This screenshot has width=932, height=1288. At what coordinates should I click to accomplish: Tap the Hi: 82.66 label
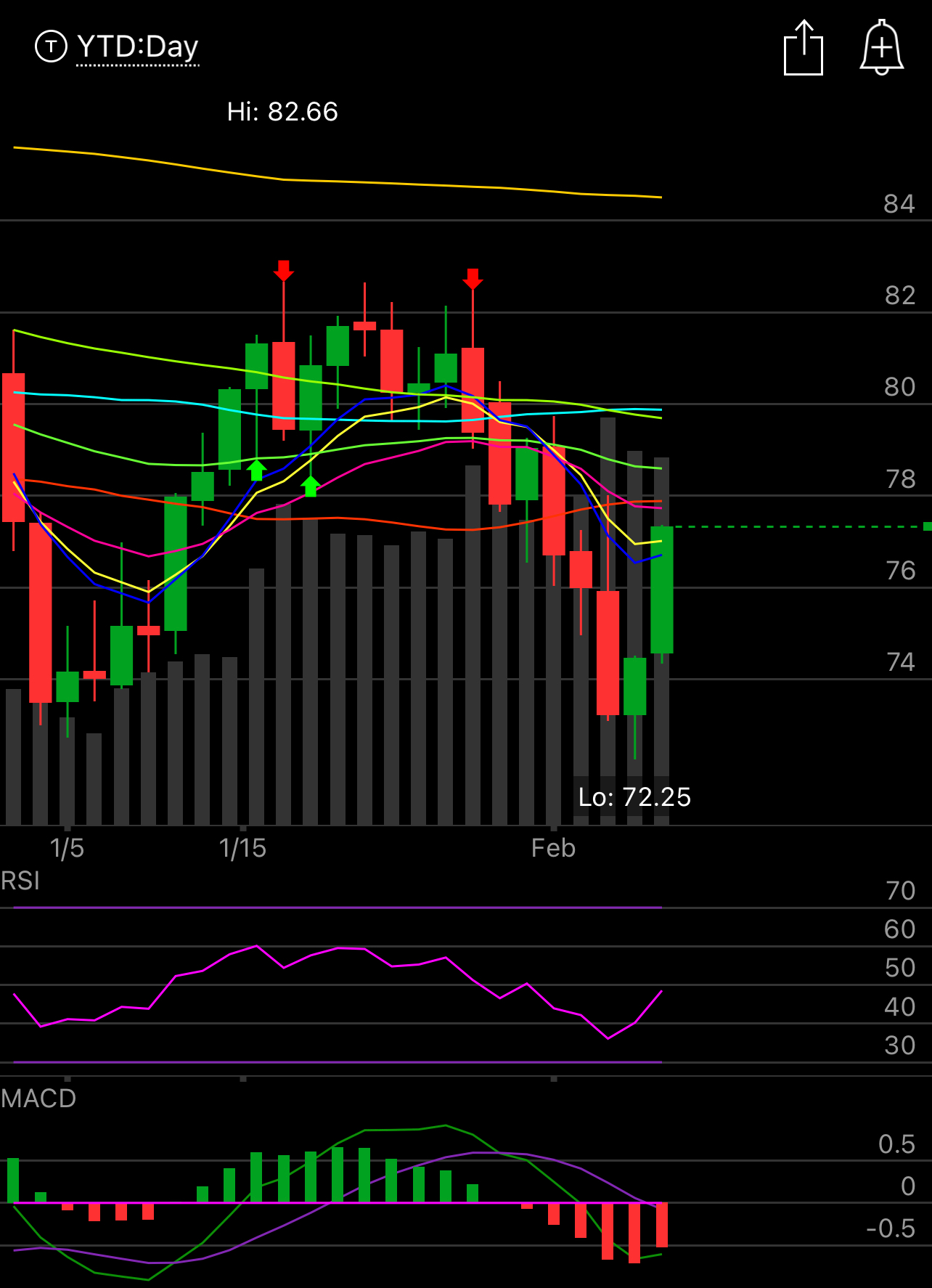(282, 112)
